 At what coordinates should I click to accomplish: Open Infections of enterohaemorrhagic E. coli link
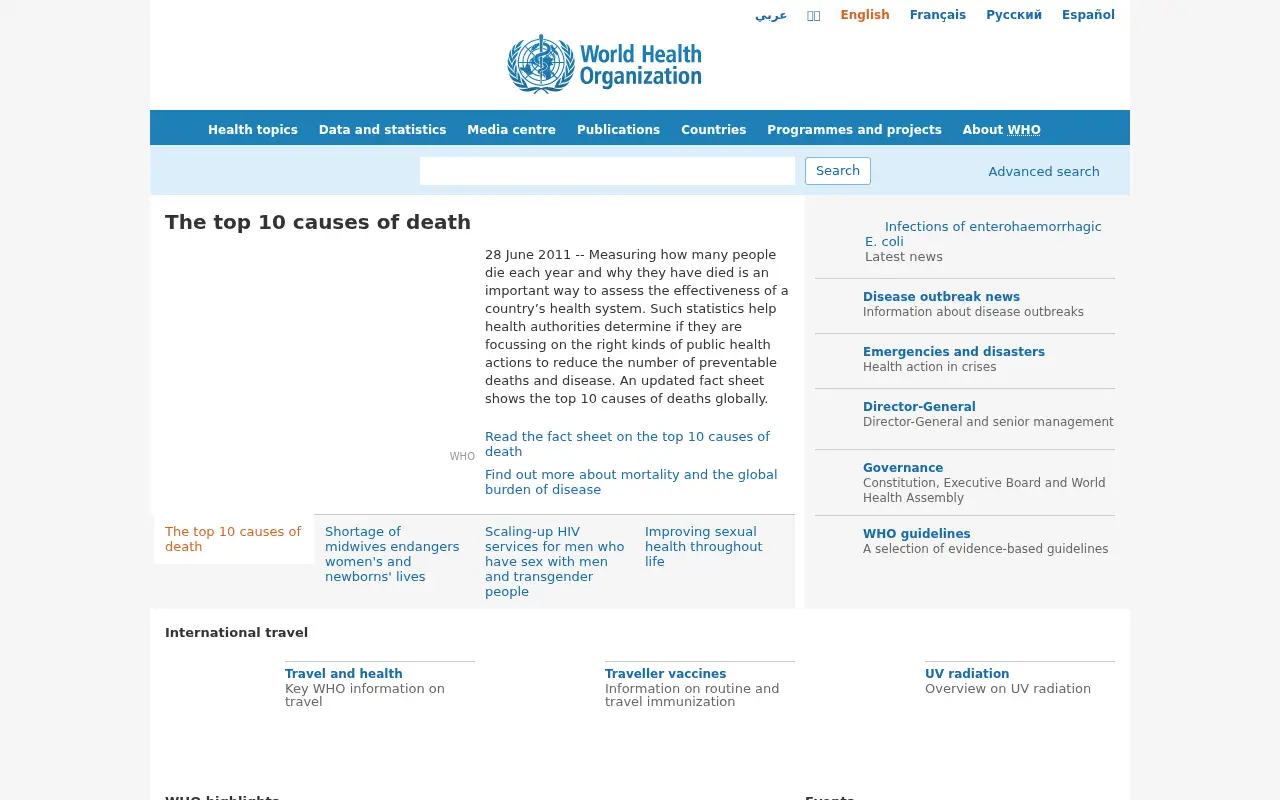(983, 234)
